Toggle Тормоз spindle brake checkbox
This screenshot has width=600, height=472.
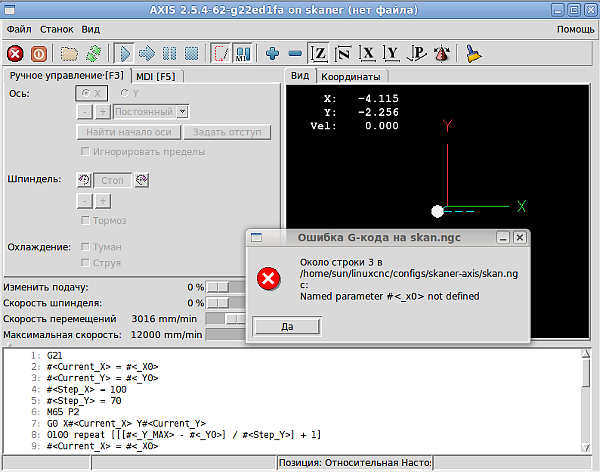click(x=85, y=220)
